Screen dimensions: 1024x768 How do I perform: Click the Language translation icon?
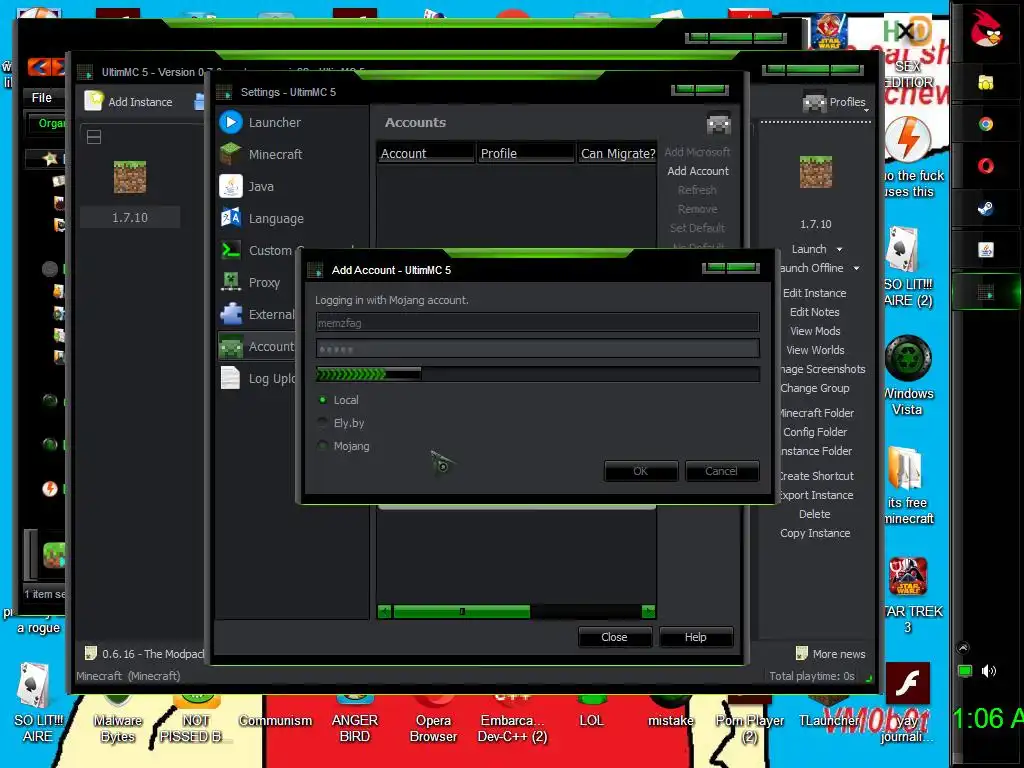[x=231, y=217]
